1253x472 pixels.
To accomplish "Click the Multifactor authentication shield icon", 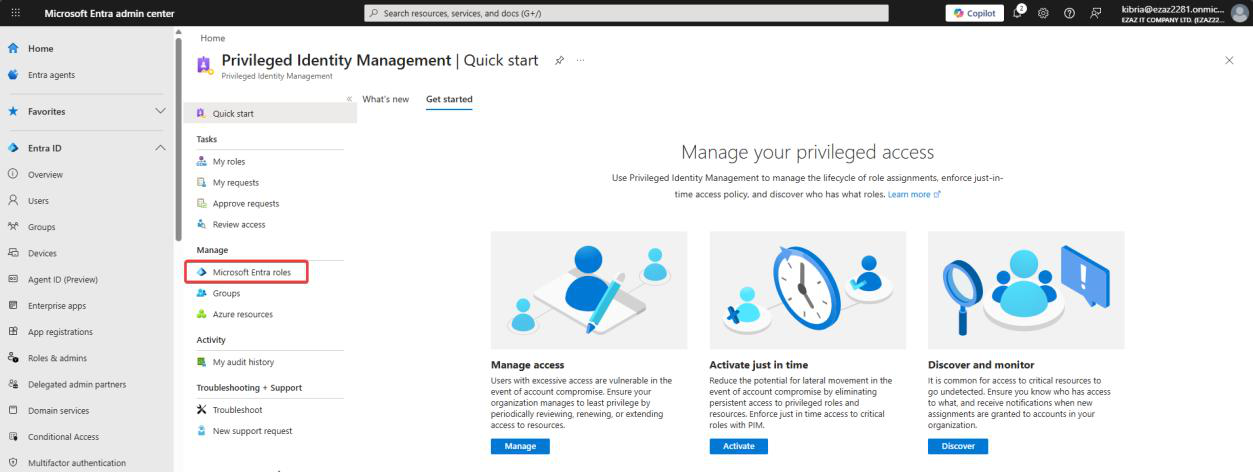I will pyautogui.click(x=13, y=463).
